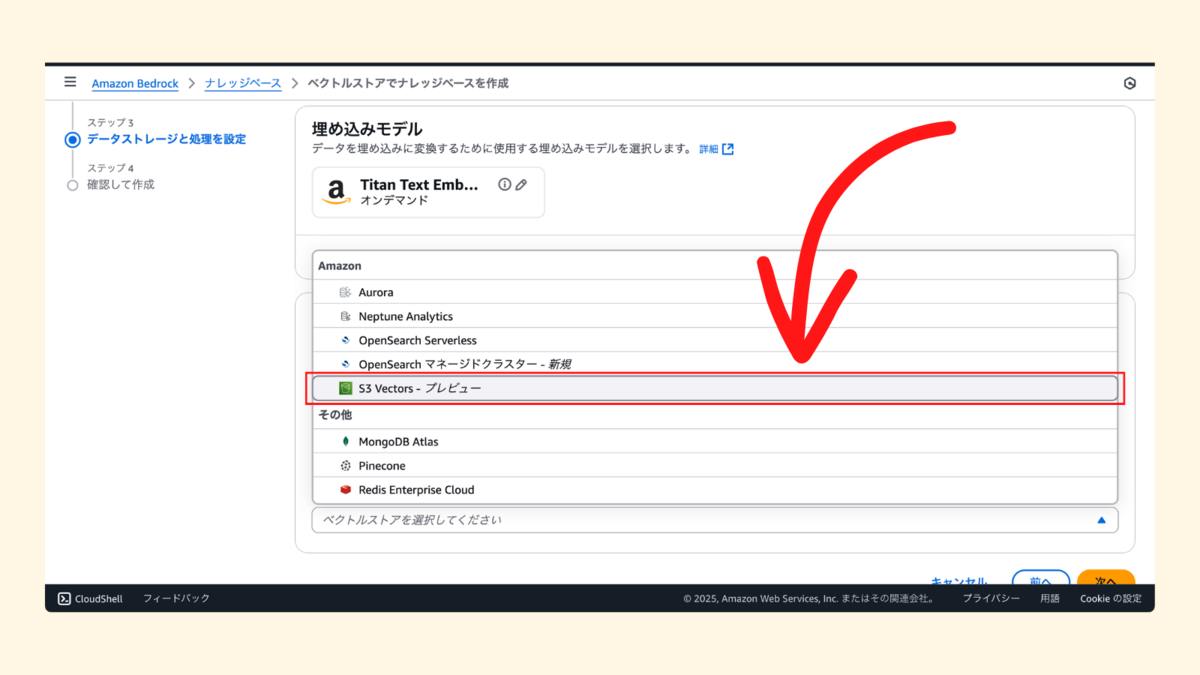Collapse the ベクトルストアを選択 dropdown arrow
The height and width of the screenshot is (675, 1200).
pyautogui.click(x=1101, y=520)
